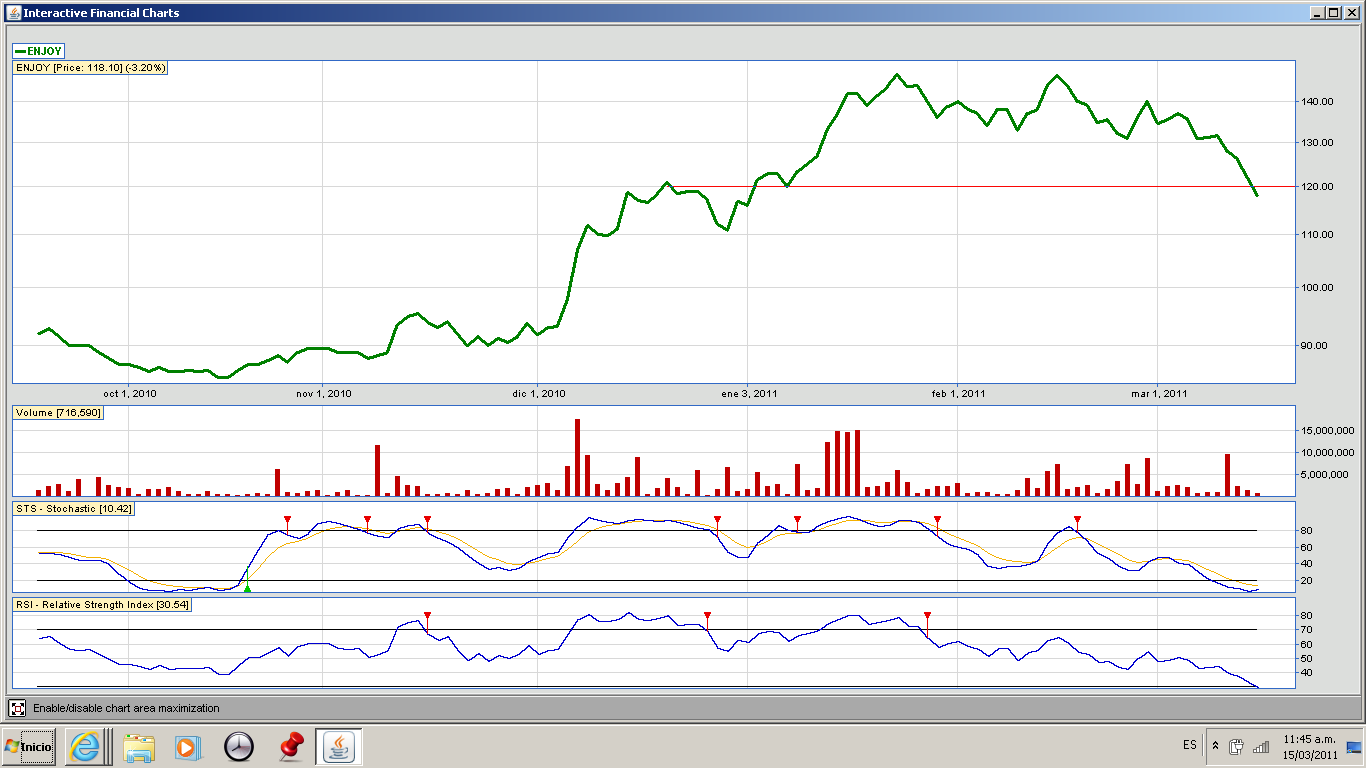1366x768 pixels.
Task: Click the 100.00 price axis label
Action: [x=1319, y=287]
